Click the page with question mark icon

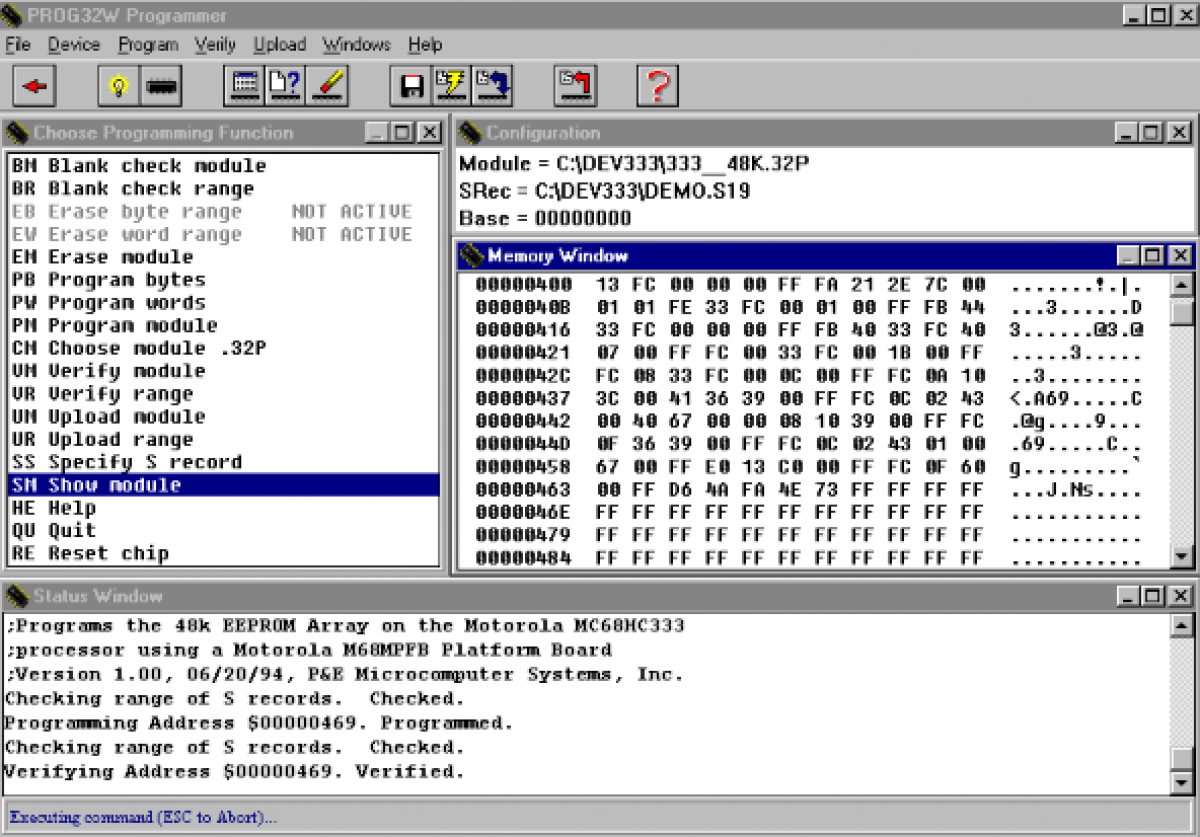pos(285,86)
